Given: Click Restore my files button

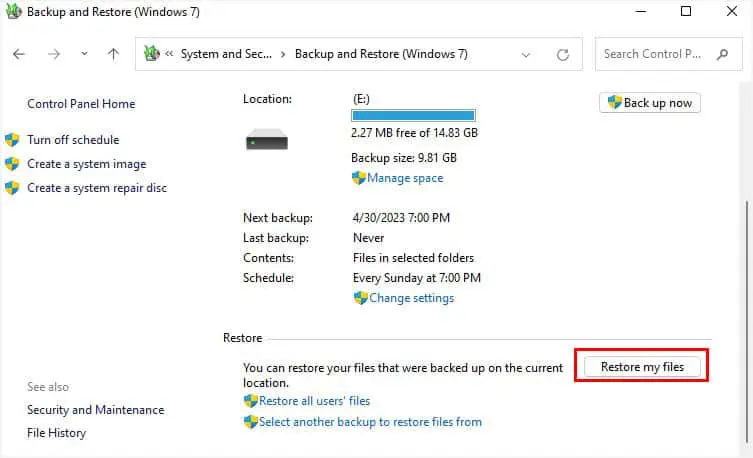Looking at the screenshot, I should [x=642, y=367].
